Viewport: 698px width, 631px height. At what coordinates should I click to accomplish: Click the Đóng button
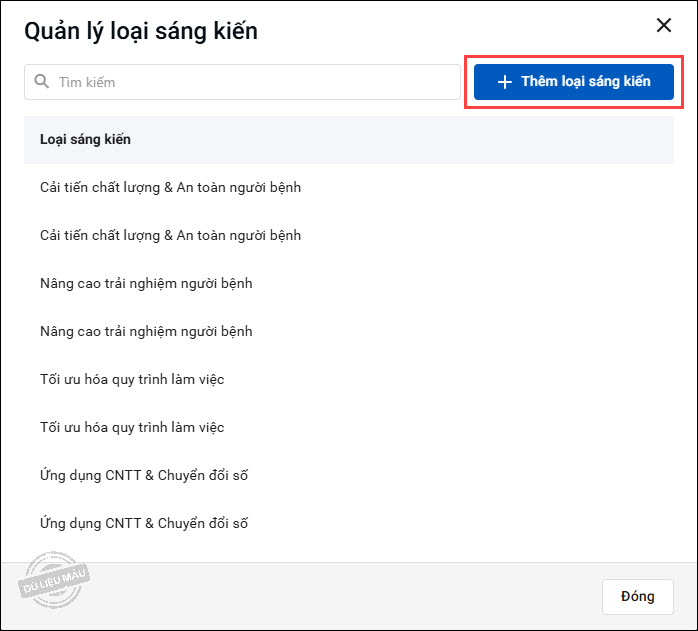click(637, 597)
